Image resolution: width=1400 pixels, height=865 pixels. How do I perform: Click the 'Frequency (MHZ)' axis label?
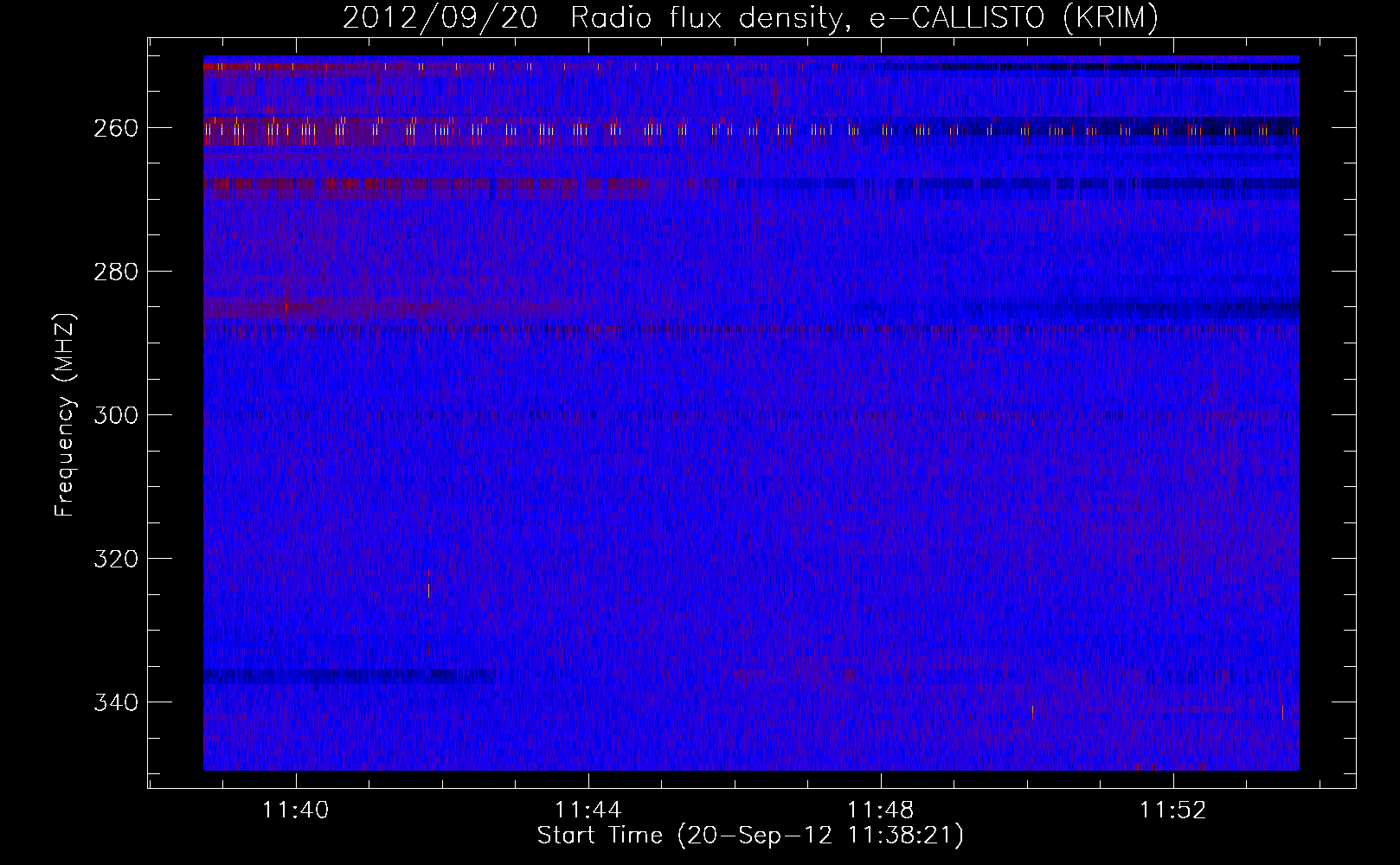65,414
